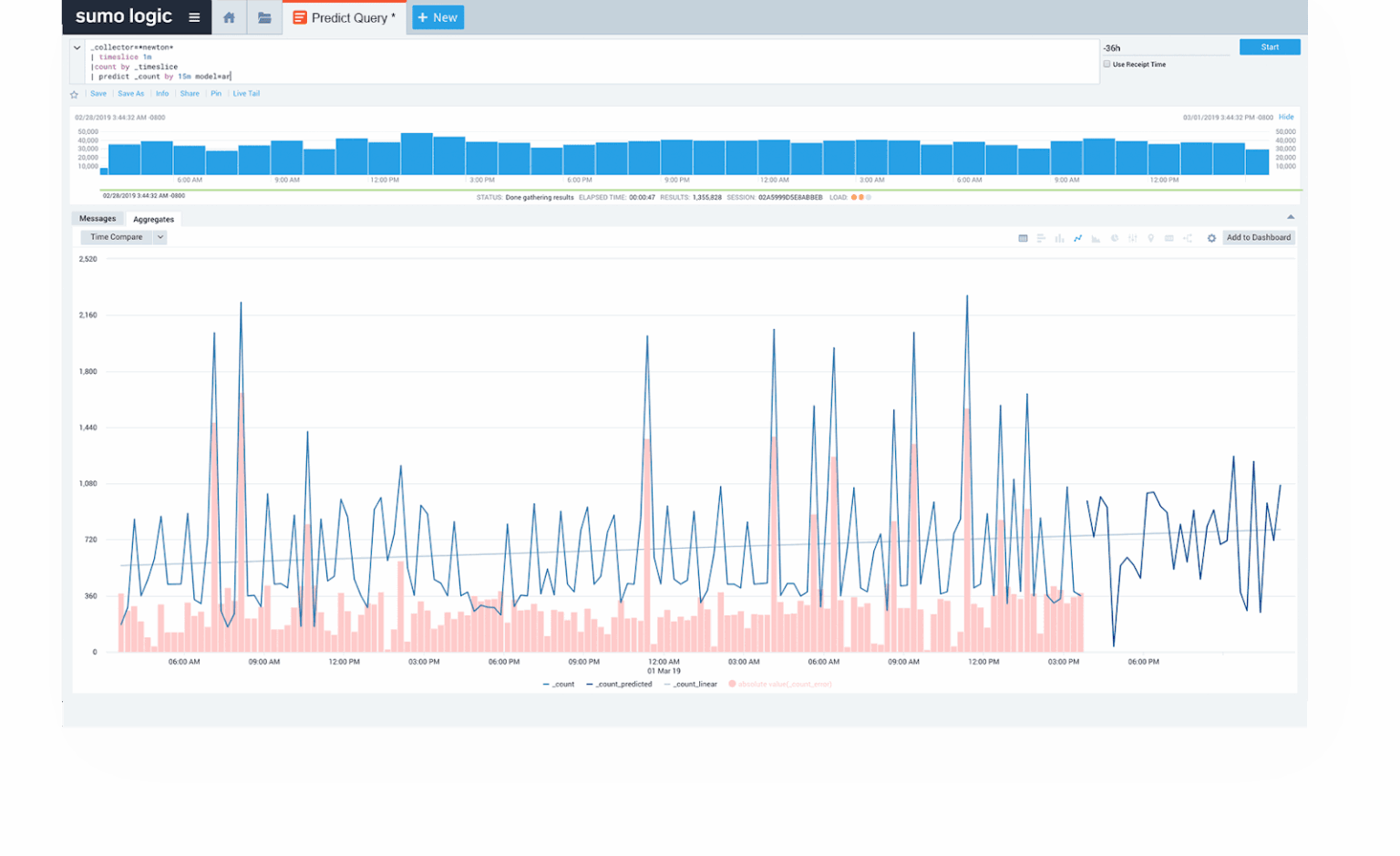1400x856 pixels.
Task: Open the hamburger menu beside sumo logic
Action: click(x=194, y=17)
